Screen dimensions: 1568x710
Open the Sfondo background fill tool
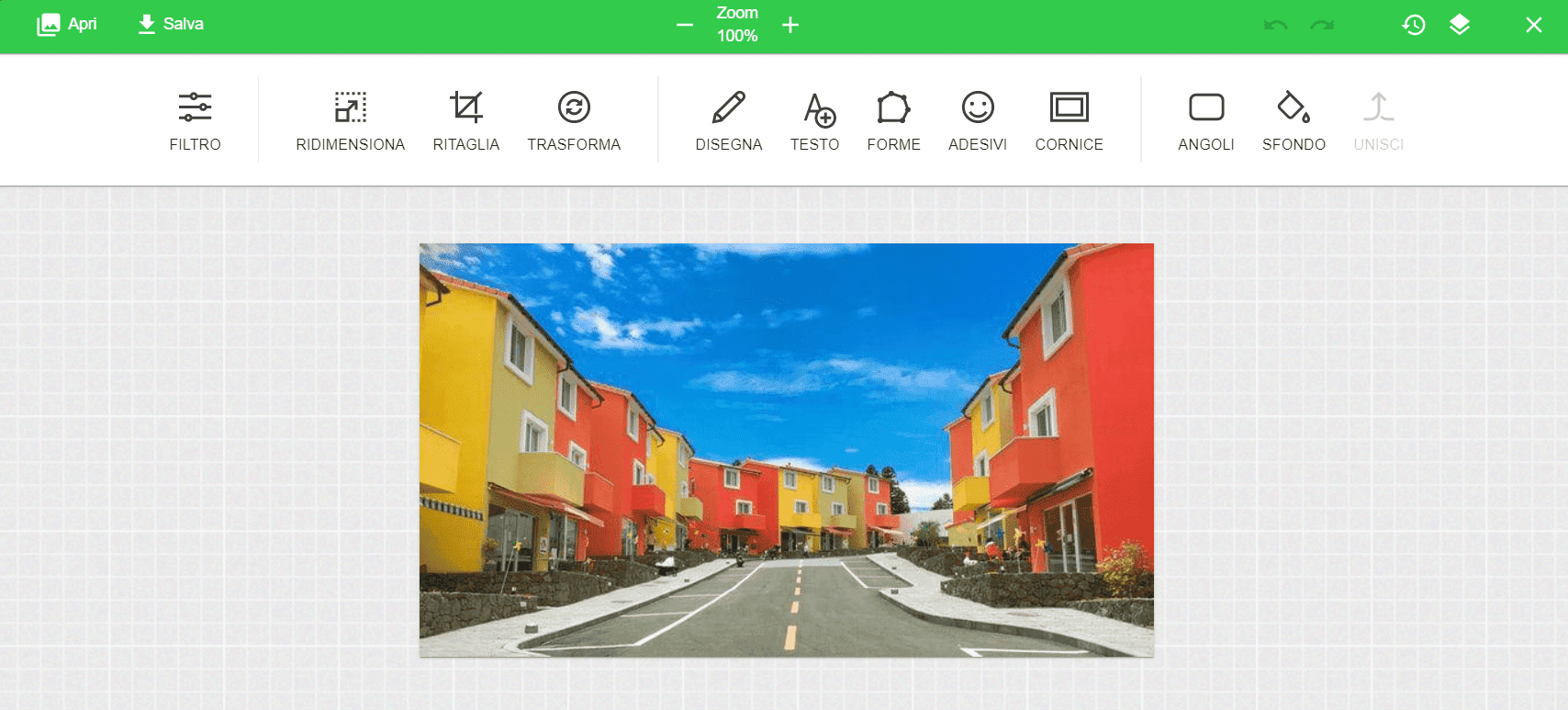pyautogui.click(x=1294, y=119)
